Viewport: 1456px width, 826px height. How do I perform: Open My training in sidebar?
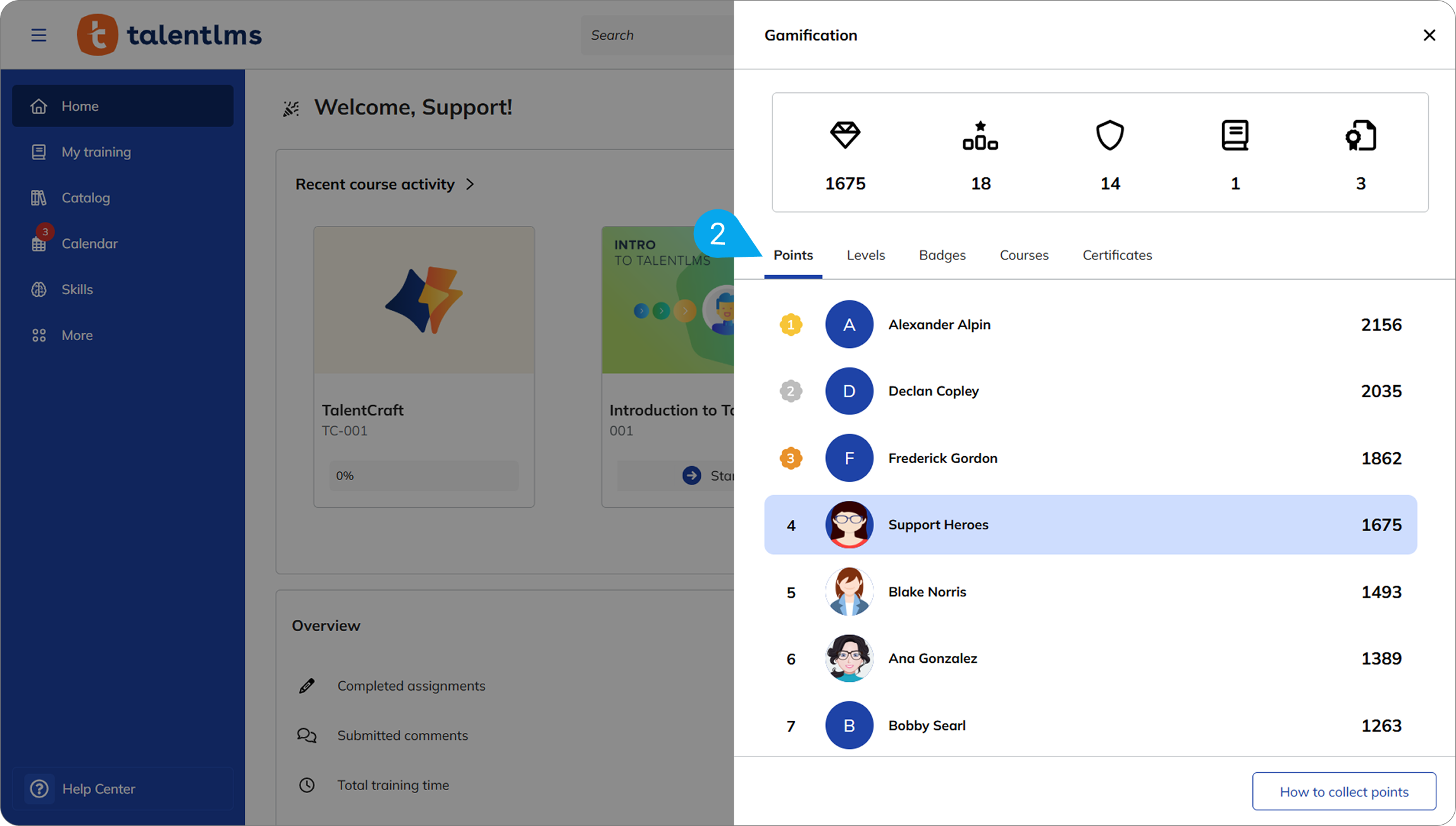(123, 152)
